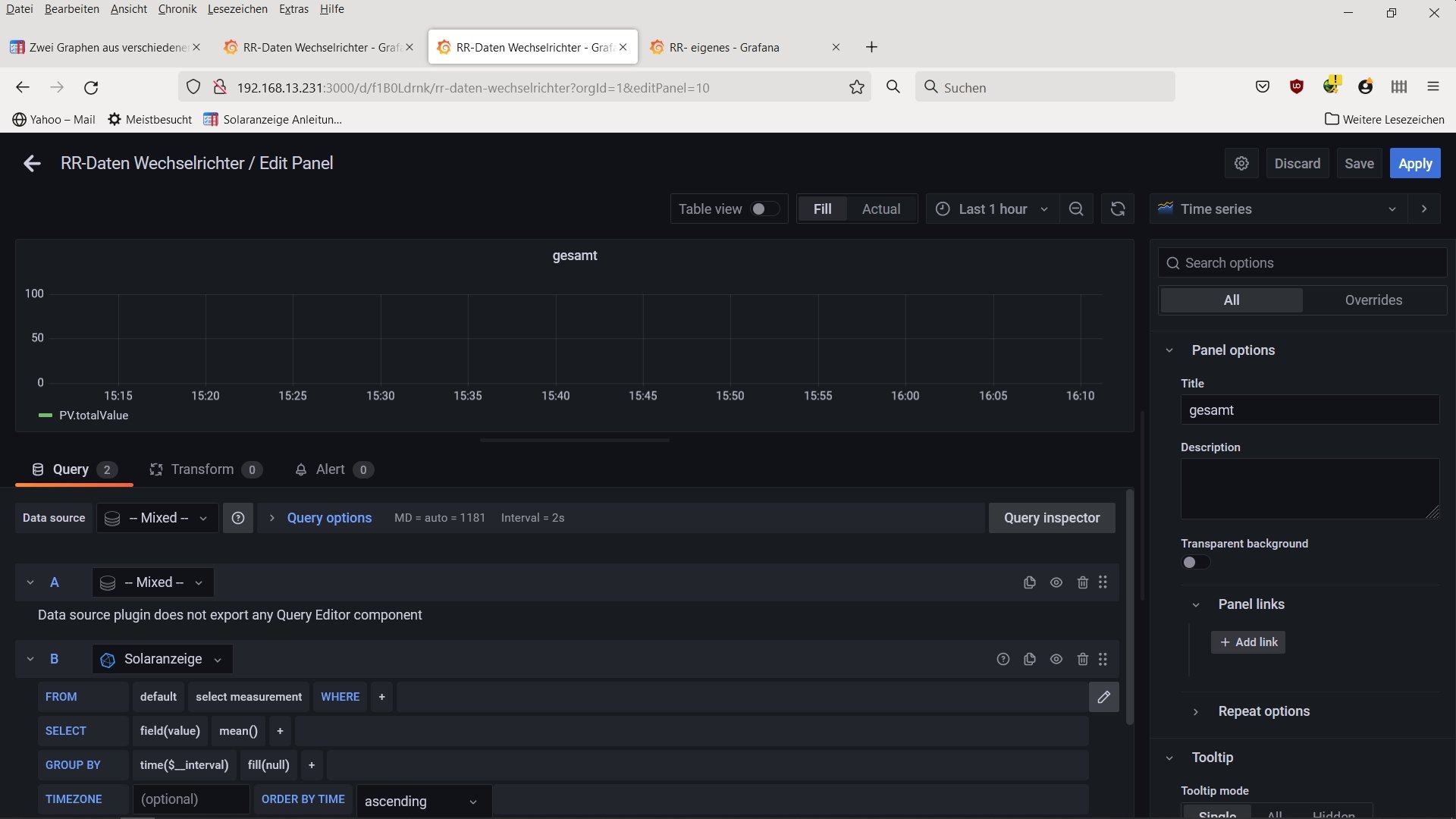Go back using the dashboard back arrow
This screenshot has height=819, width=1456.
tap(32, 163)
